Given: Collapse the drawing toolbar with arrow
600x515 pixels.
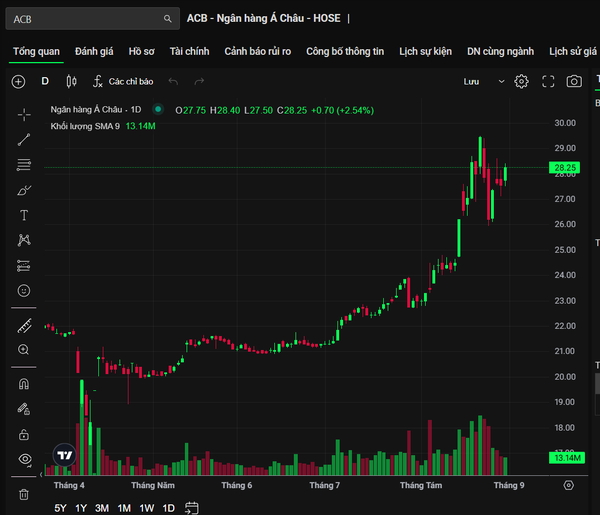Looking at the screenshot, I should tap(41, 475).
